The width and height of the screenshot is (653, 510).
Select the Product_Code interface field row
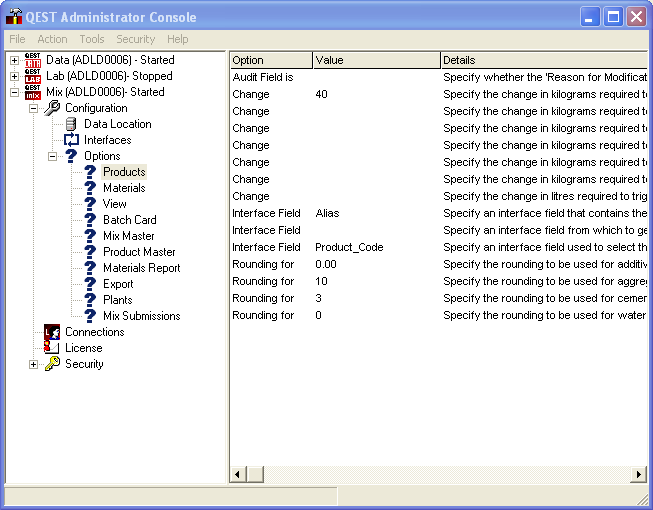coord(350,247)
